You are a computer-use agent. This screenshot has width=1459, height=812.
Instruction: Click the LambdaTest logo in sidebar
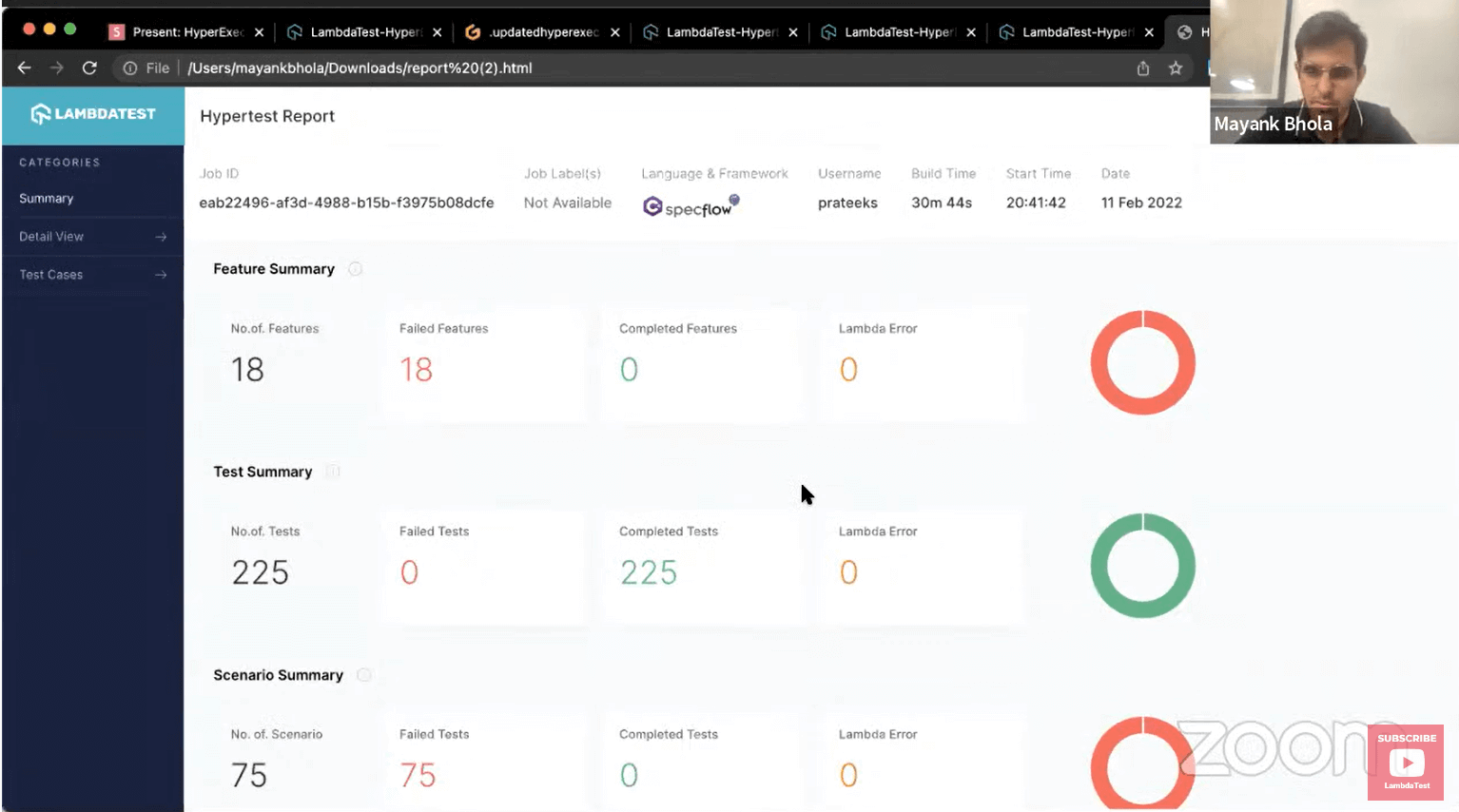(x=93, y=114)
